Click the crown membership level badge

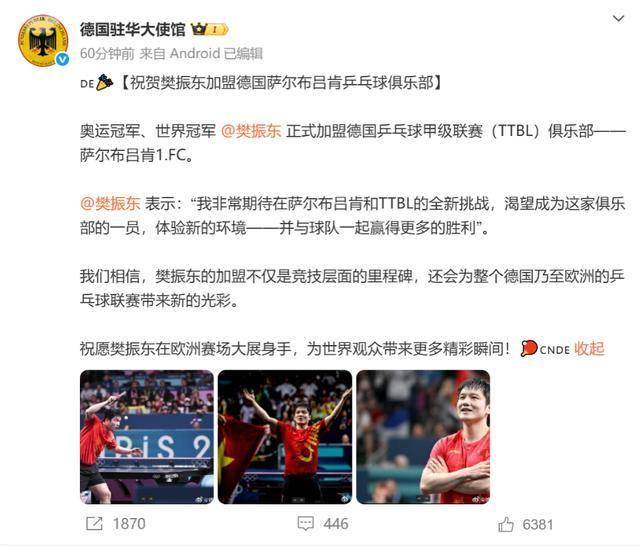[210, 29]
